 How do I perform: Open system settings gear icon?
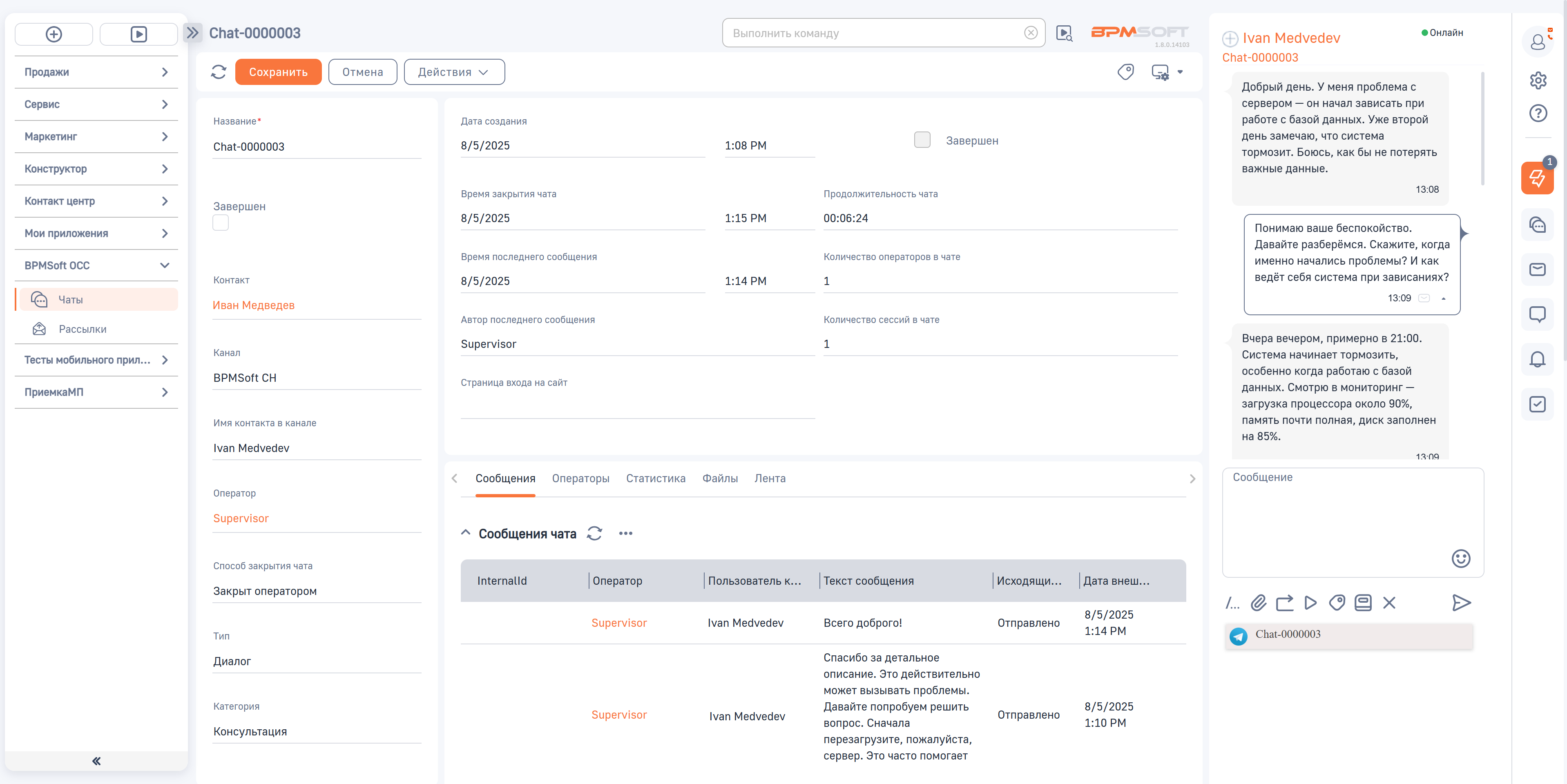(x=1538, y=80)
